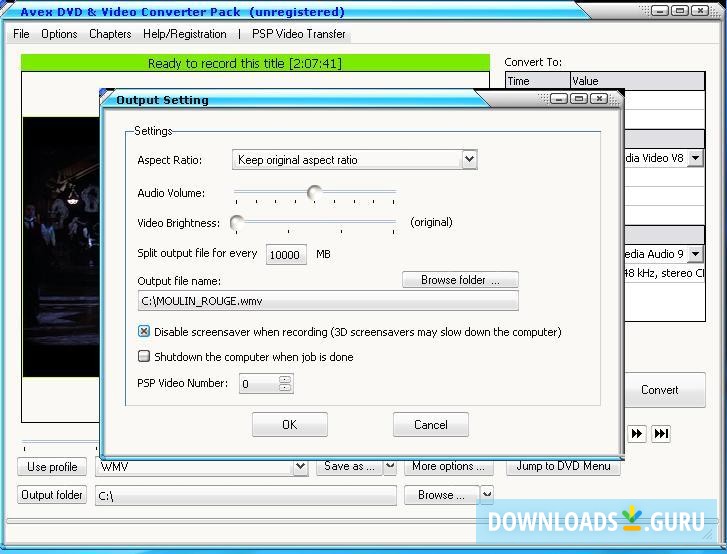The height and width of the screenshot is (554, 727).
Task: Open the Chapters menu
Action: coord(110,34)
